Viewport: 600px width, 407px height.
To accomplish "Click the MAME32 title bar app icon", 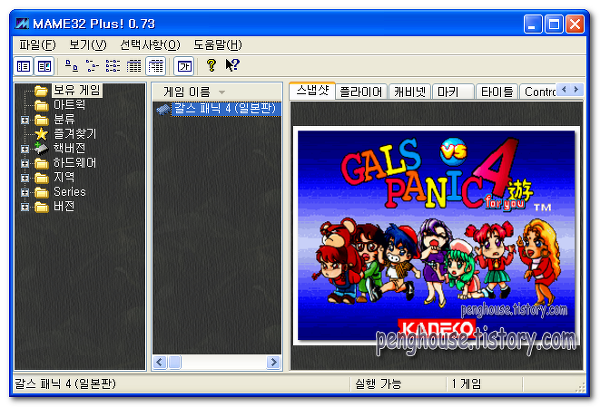I will pos(22,24).
